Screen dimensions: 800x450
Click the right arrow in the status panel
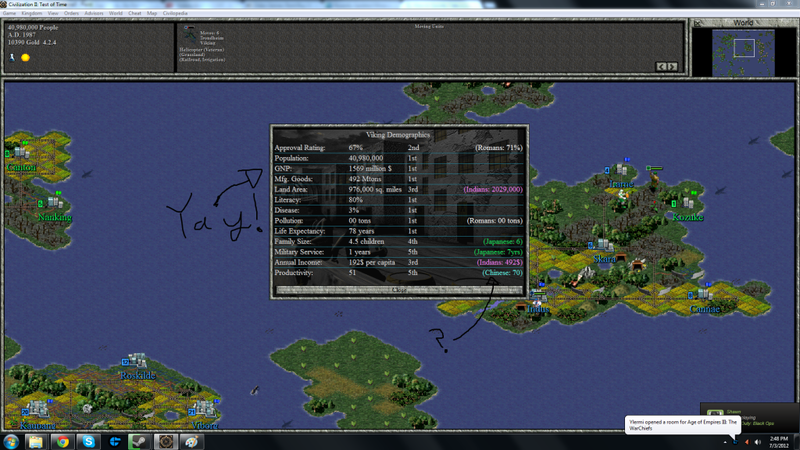tap(672, 66)
